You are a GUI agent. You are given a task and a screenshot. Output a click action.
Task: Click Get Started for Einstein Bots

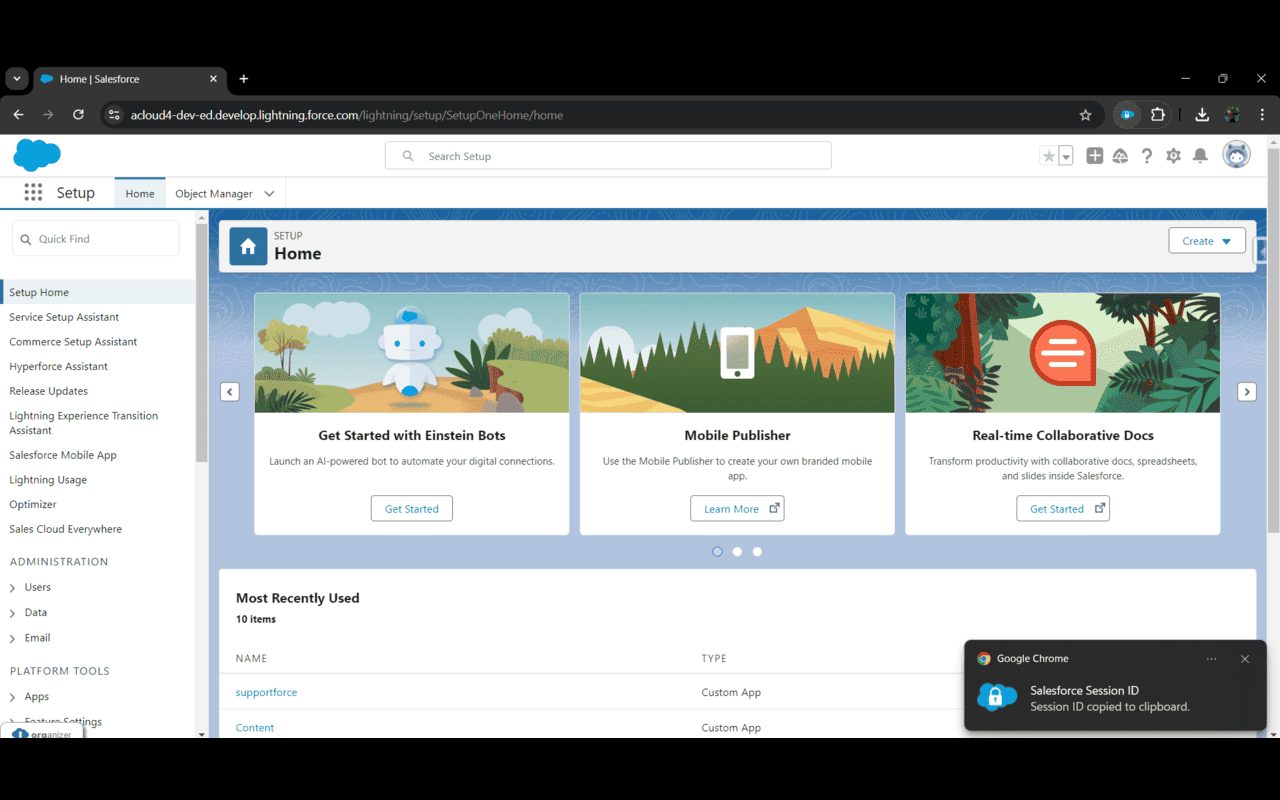click(411, 508)
